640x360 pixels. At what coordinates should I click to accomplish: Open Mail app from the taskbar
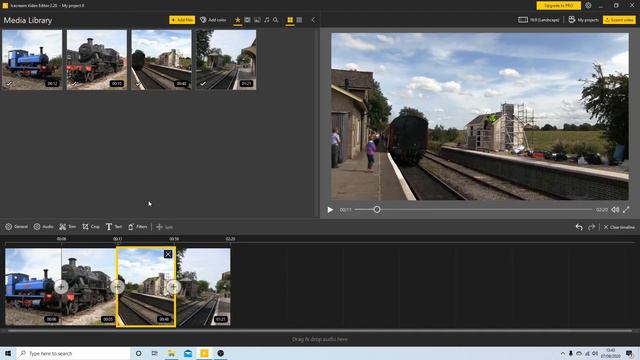point(188,353)
